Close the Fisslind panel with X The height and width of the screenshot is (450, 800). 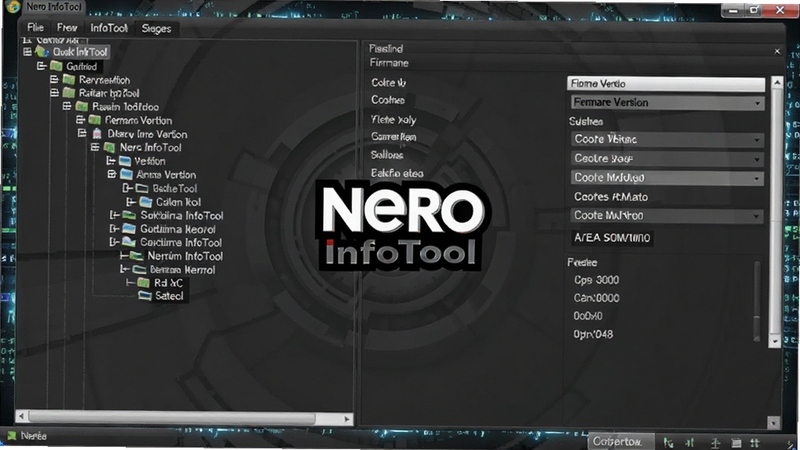point(777,51)
